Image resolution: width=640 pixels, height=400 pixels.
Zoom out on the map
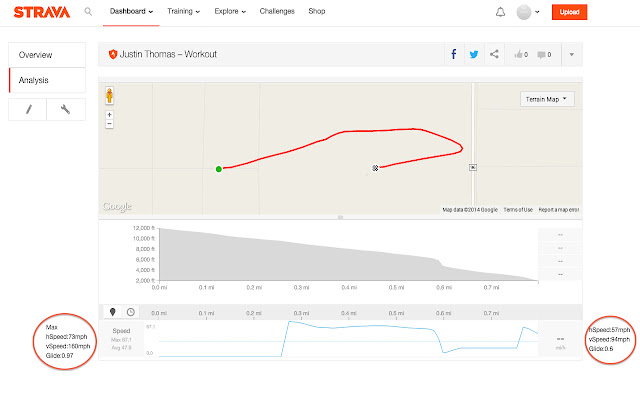tap(109, 124)
